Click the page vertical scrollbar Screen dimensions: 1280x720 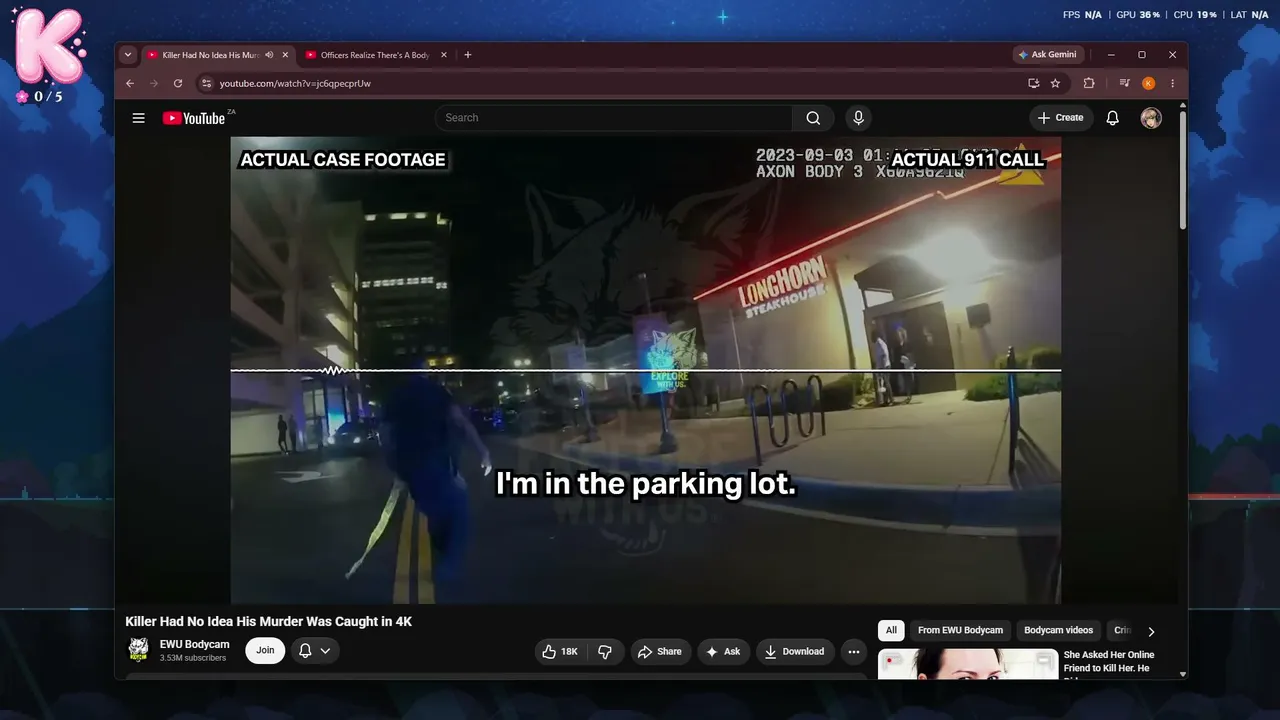(x=1182, y=170)
